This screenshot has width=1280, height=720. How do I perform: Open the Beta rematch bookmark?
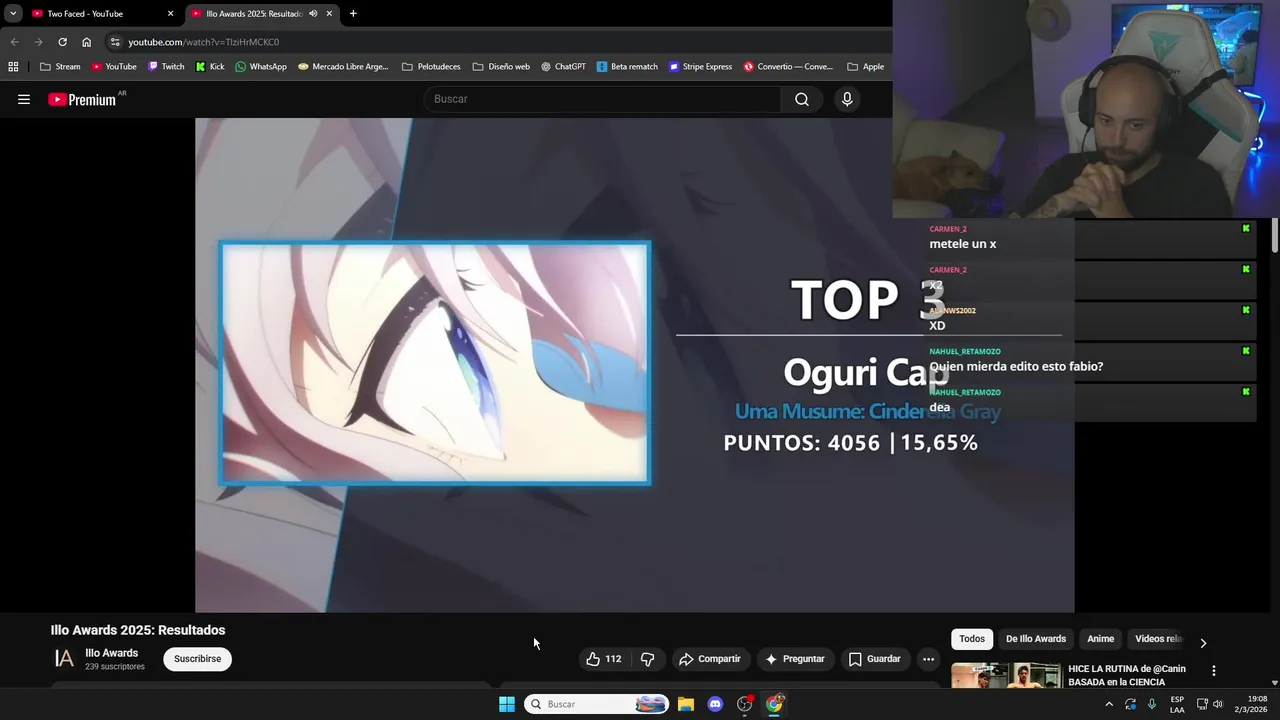(627, 67)
